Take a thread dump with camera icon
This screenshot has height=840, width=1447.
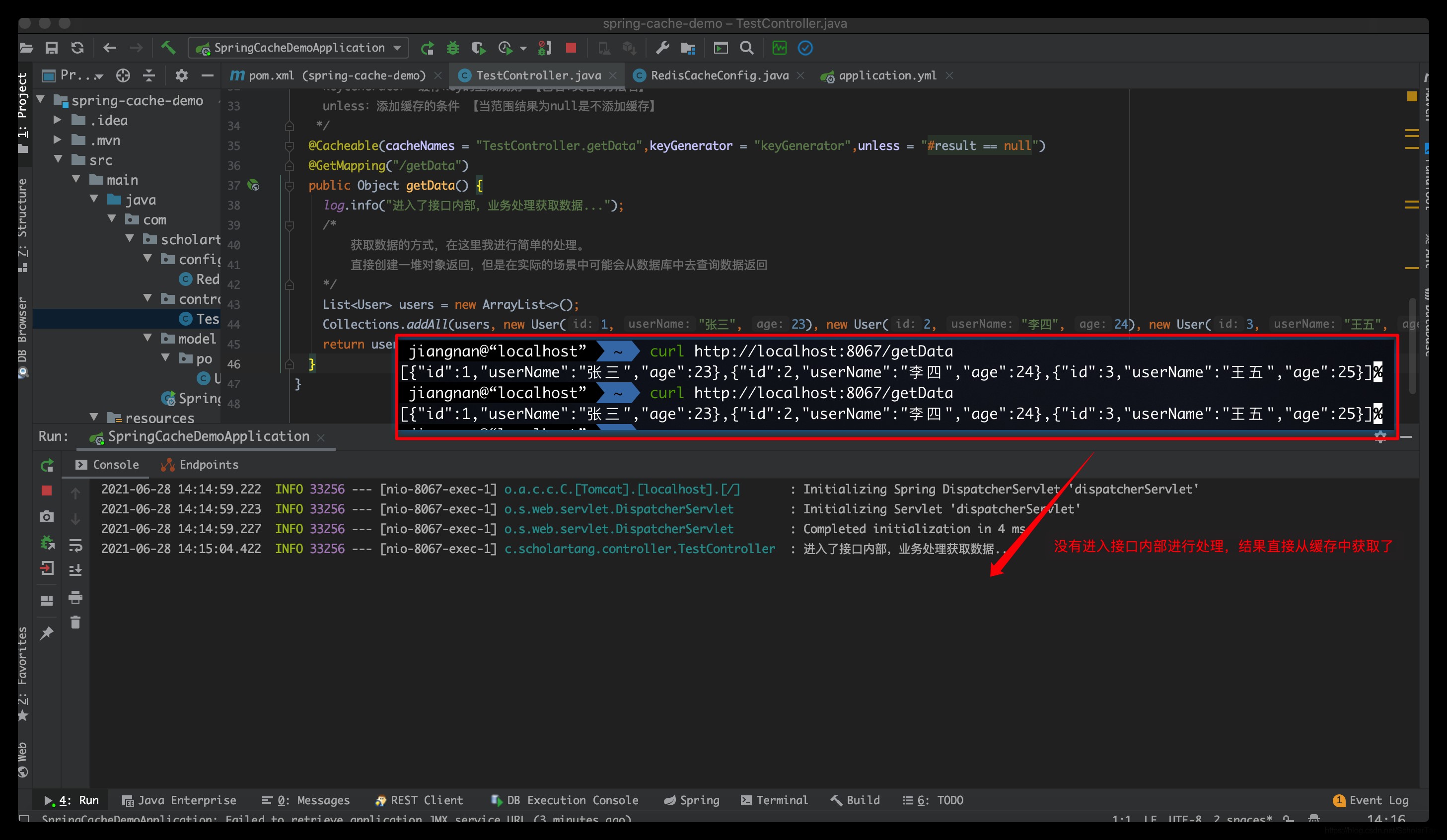click(x=47, y=516)
